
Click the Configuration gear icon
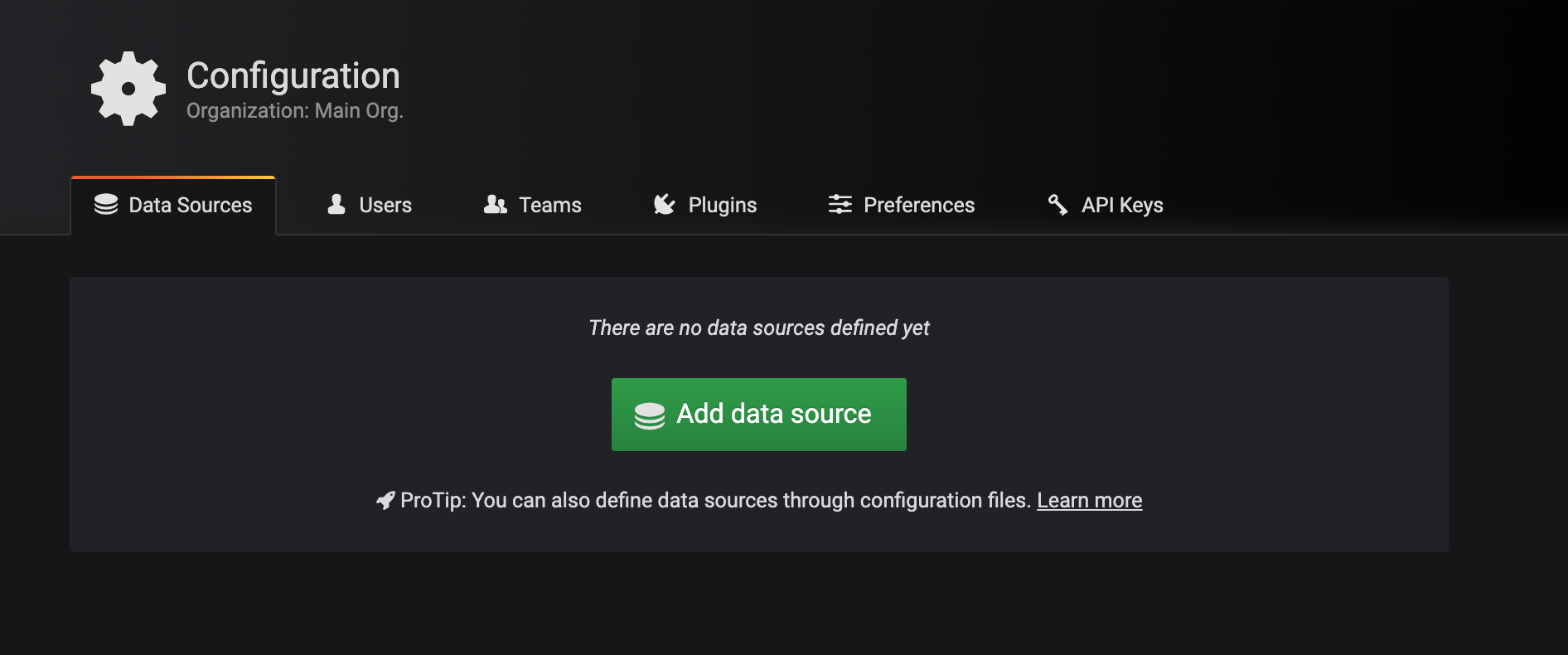pos(128,89)
